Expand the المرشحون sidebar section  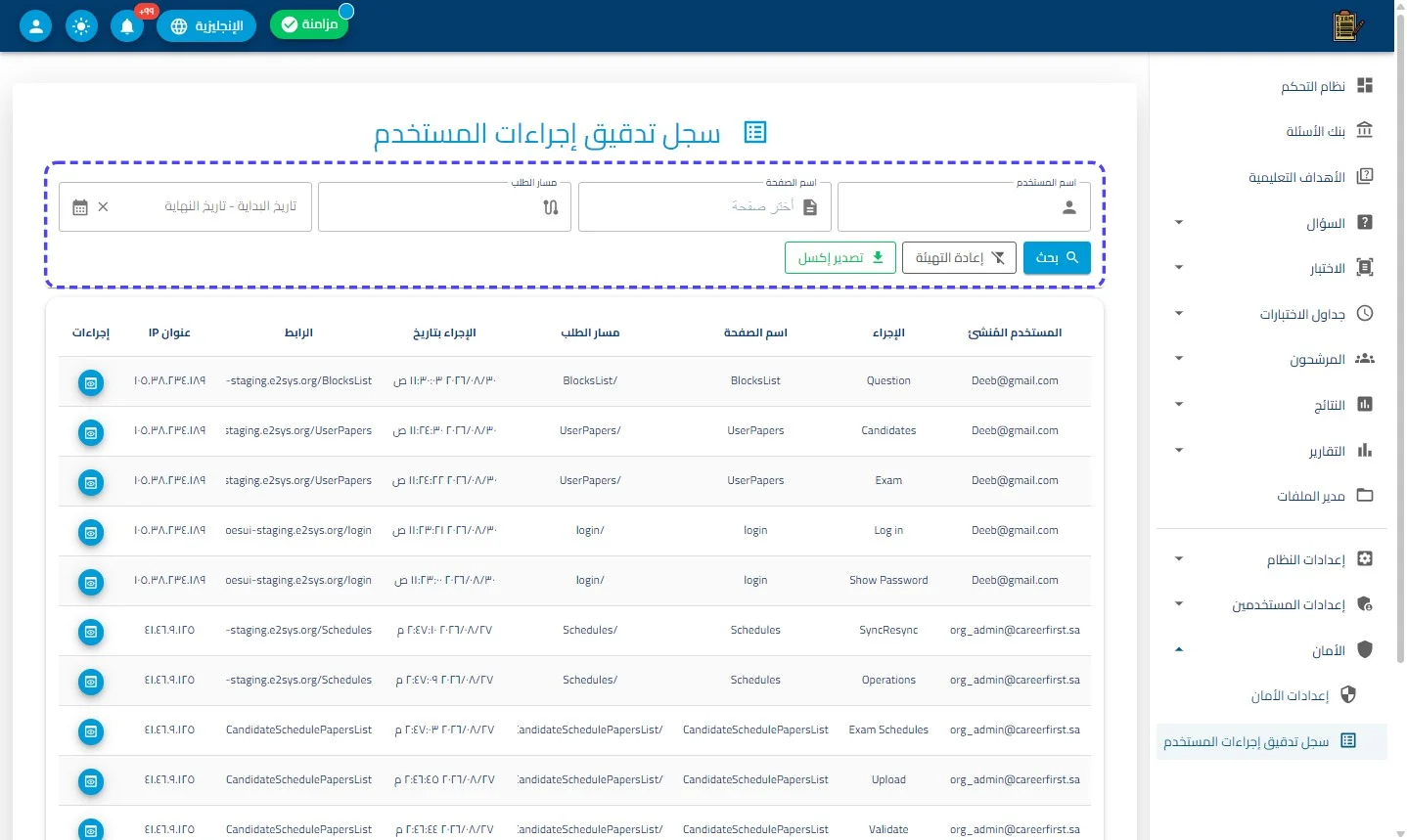(1179, 359)
